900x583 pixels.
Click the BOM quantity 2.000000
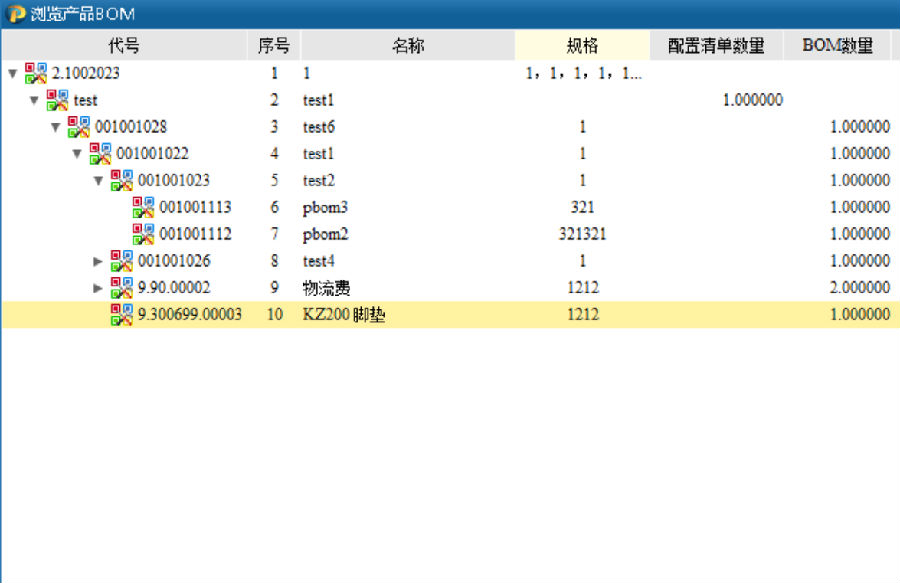point(860,287)
